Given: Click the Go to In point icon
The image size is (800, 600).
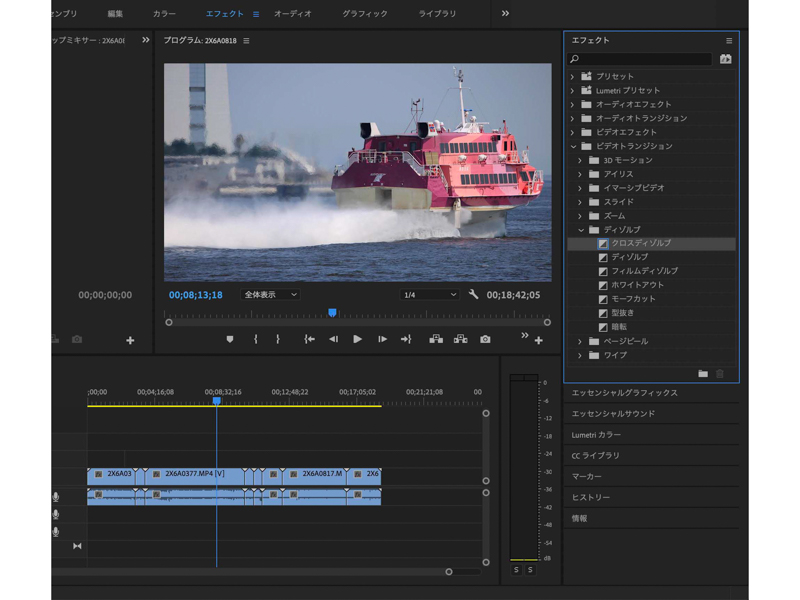Looking at the screenshot, I should tap(309, 339).
